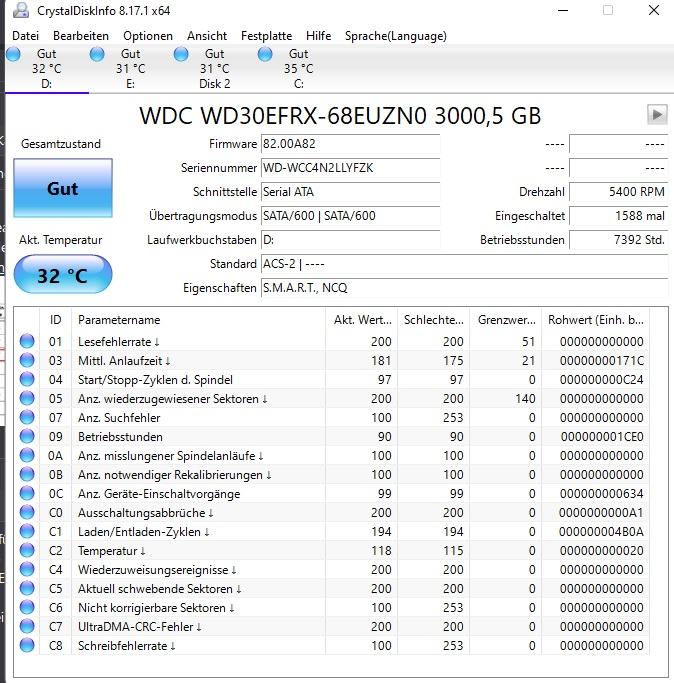Click the Eigenschaften S.M.A.R.T., NCQ field

pyautogui.click(x=464, y=287)
